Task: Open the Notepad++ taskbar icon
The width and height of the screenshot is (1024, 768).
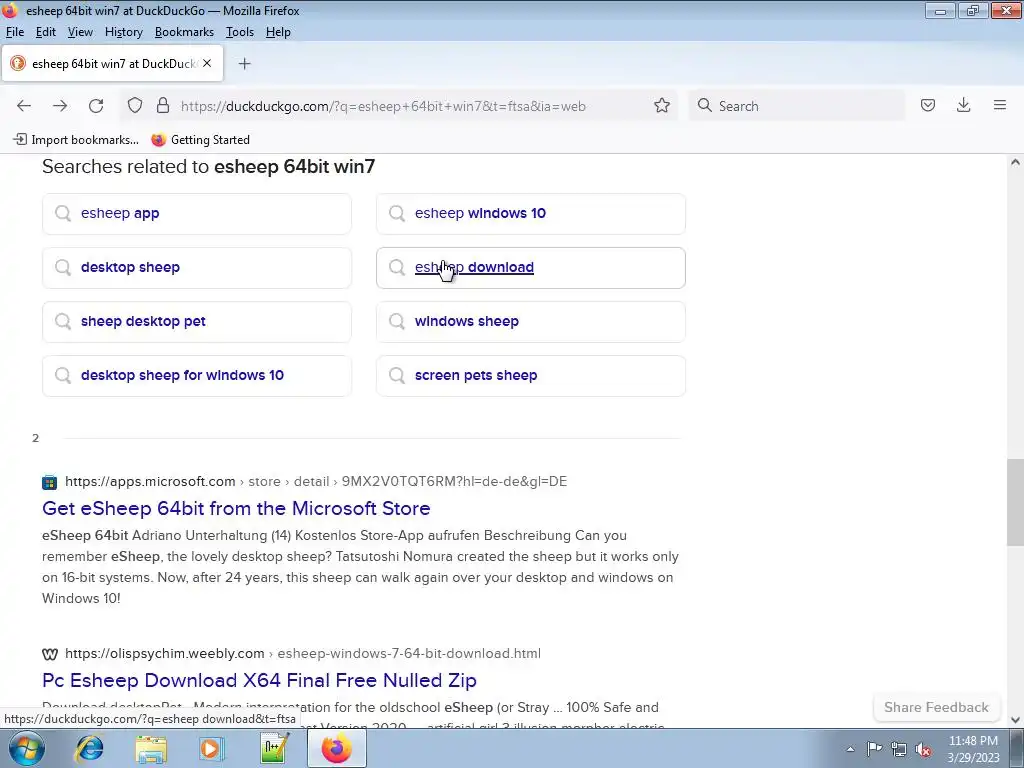Action: point(274,748)
